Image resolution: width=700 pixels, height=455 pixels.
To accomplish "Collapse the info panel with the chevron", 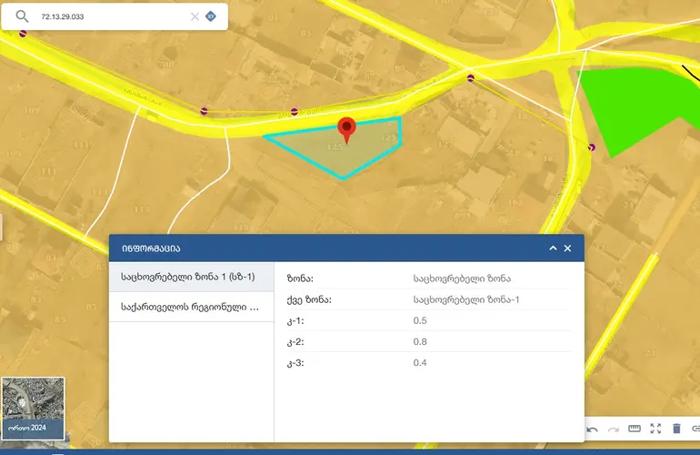I will click(553, 248).
